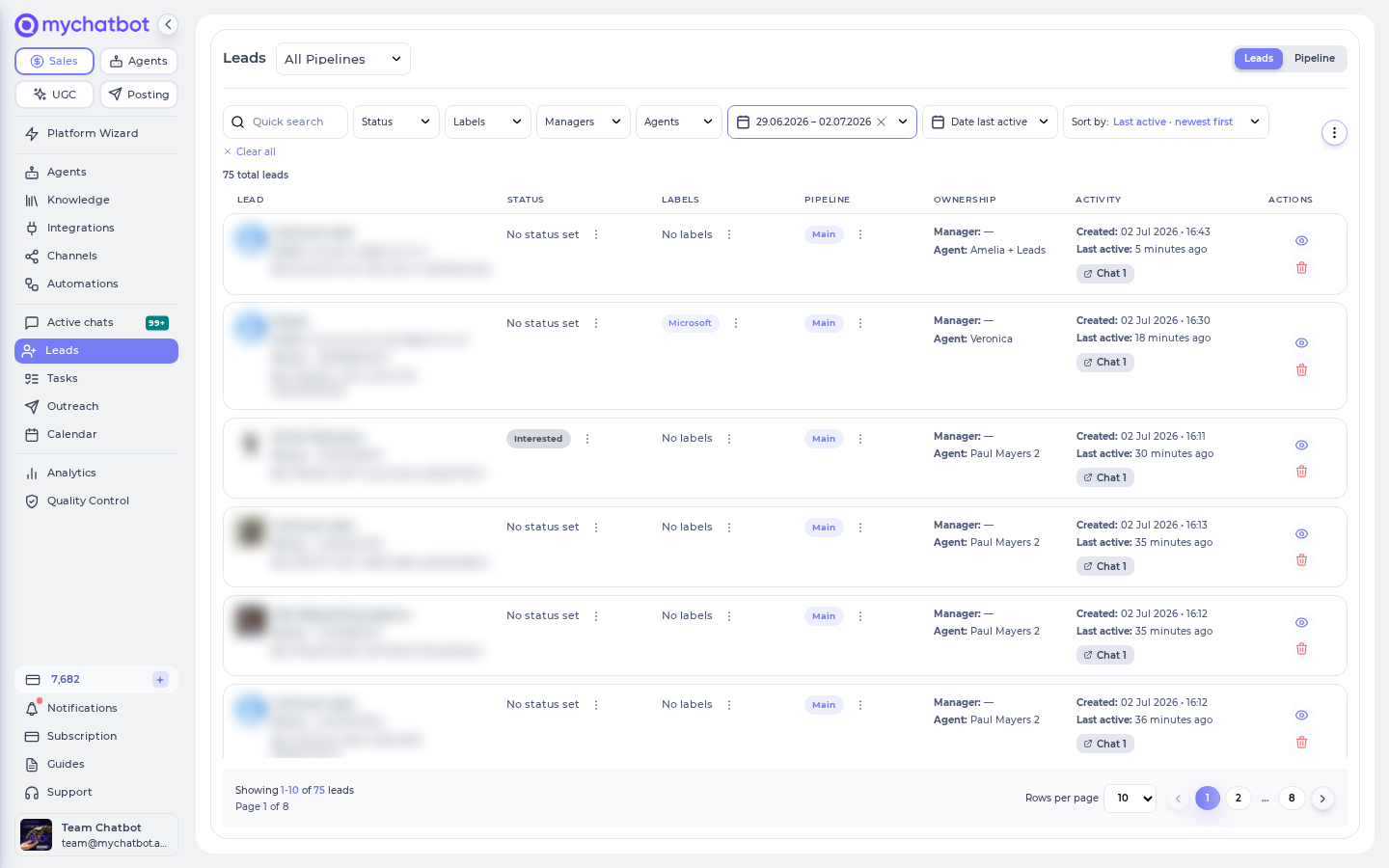
Task: Open the date range picker dropdown
Action: click(x=822, y=122)
